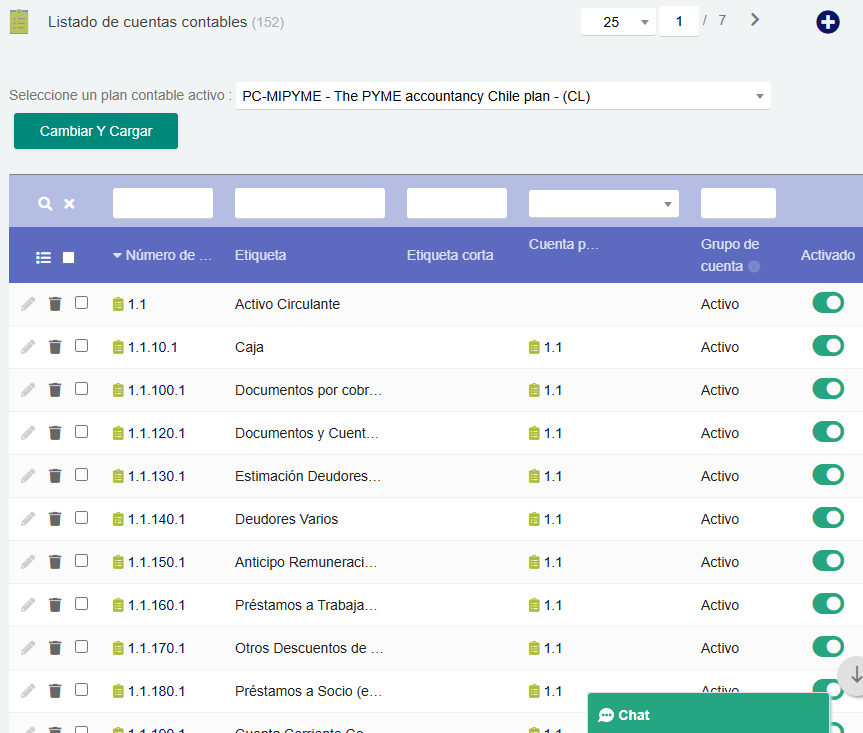Delete the Activo Circulante account
This screenshot has height=733, width=863.
pyautogui.click(x=55, y=304)
